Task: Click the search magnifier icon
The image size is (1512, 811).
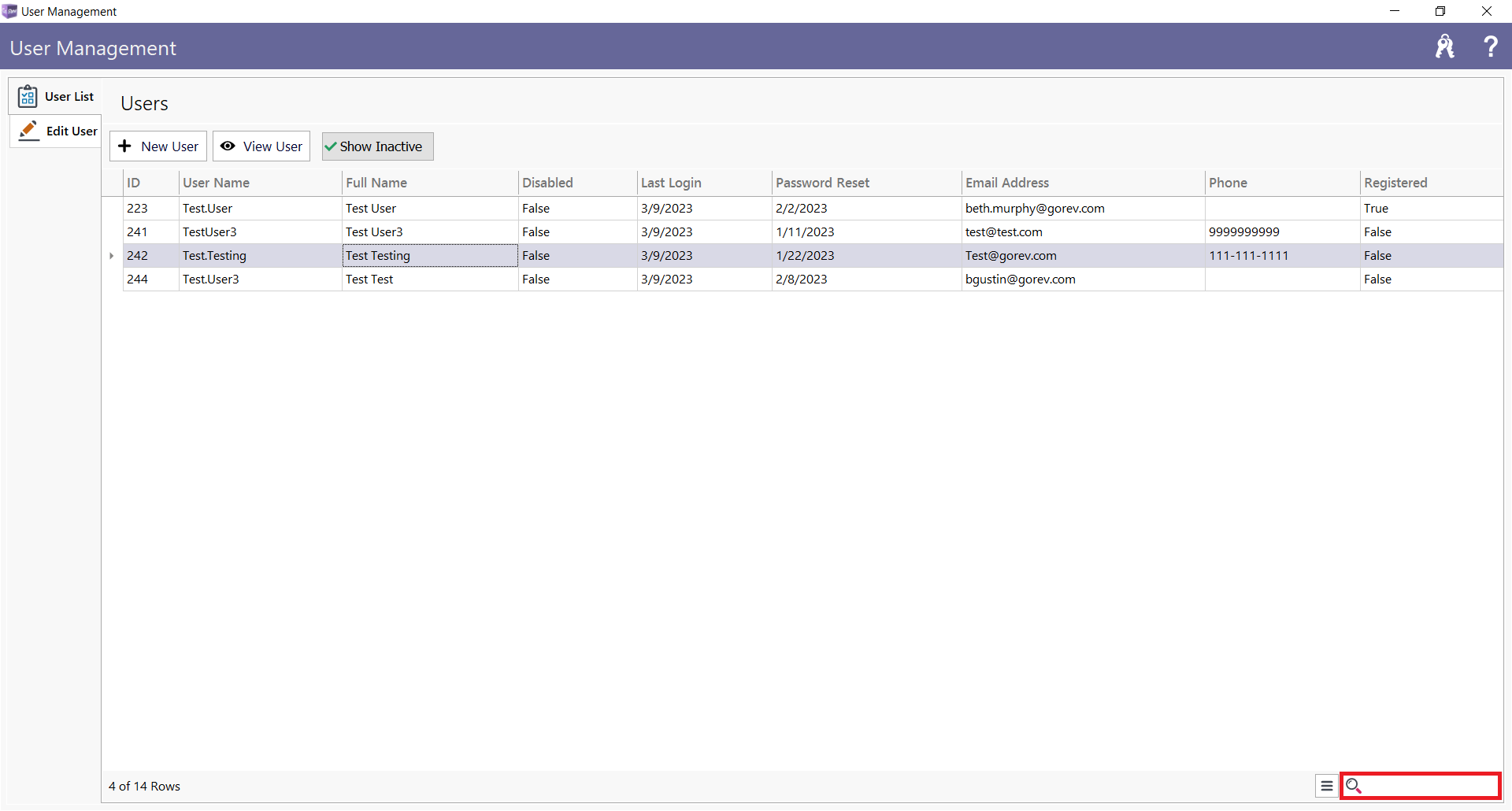Action: coord(1354,786)
